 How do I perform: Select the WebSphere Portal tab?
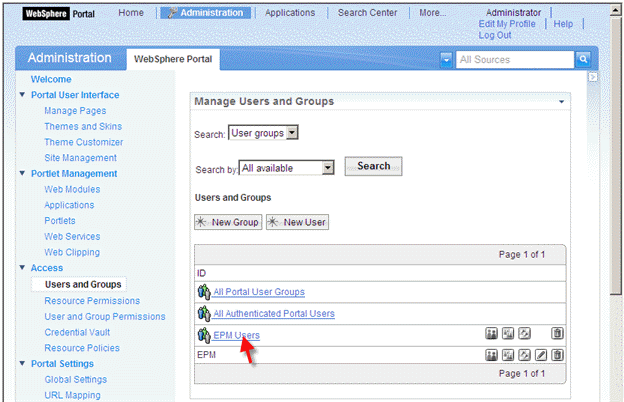click(x=173, y=59)
